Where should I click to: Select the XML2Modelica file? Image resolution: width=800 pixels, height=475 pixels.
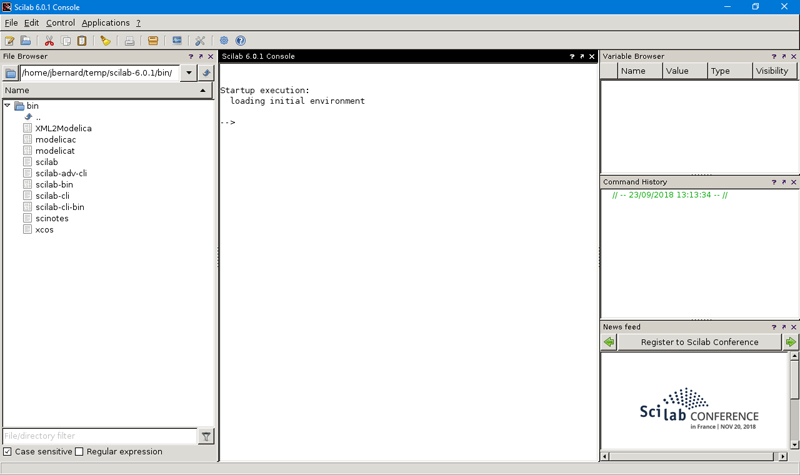click(x=63, y=129)
